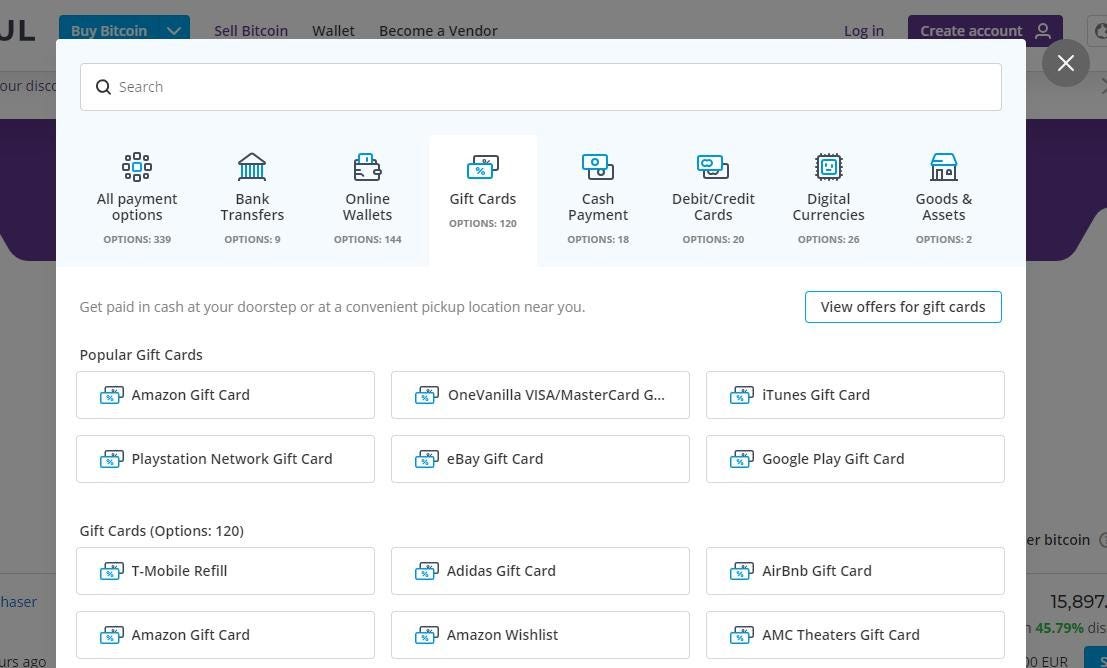Open Wallet link in header

click(333, 30)
